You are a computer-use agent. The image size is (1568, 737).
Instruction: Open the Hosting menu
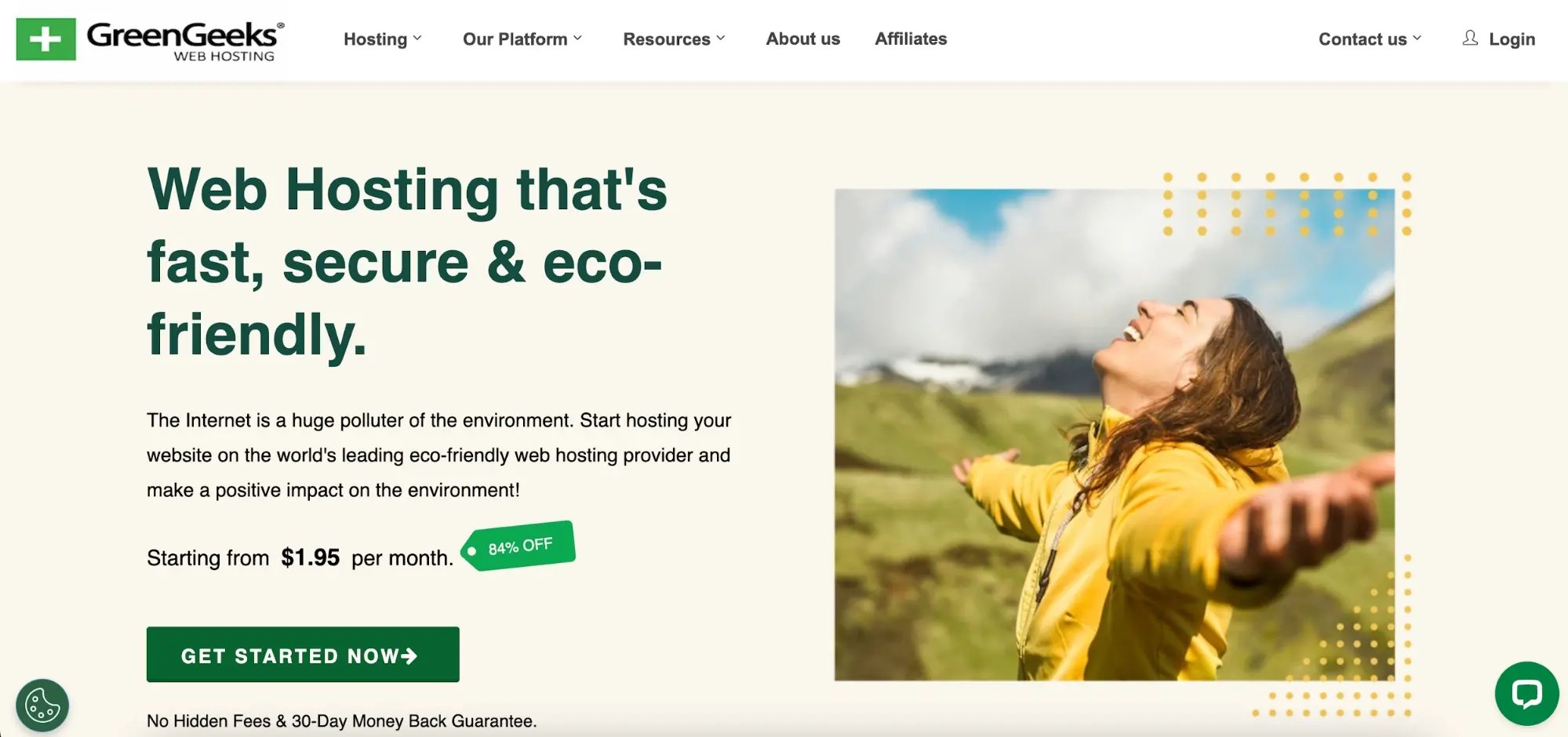(x=376, y=39)
